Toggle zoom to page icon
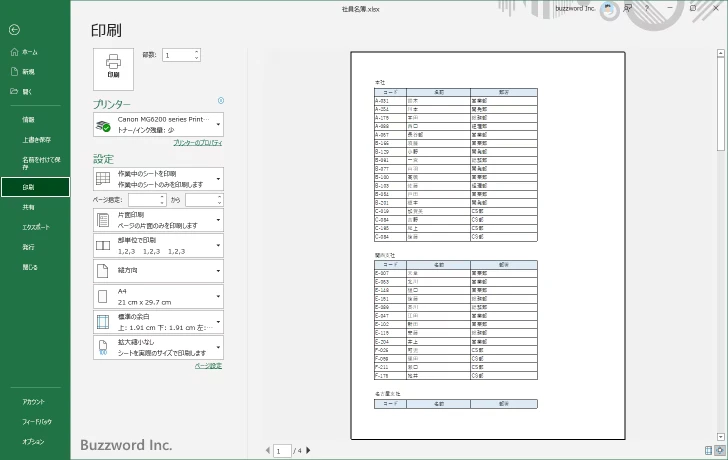Screen dimensions: 728x460 click(x=720, y=450)
